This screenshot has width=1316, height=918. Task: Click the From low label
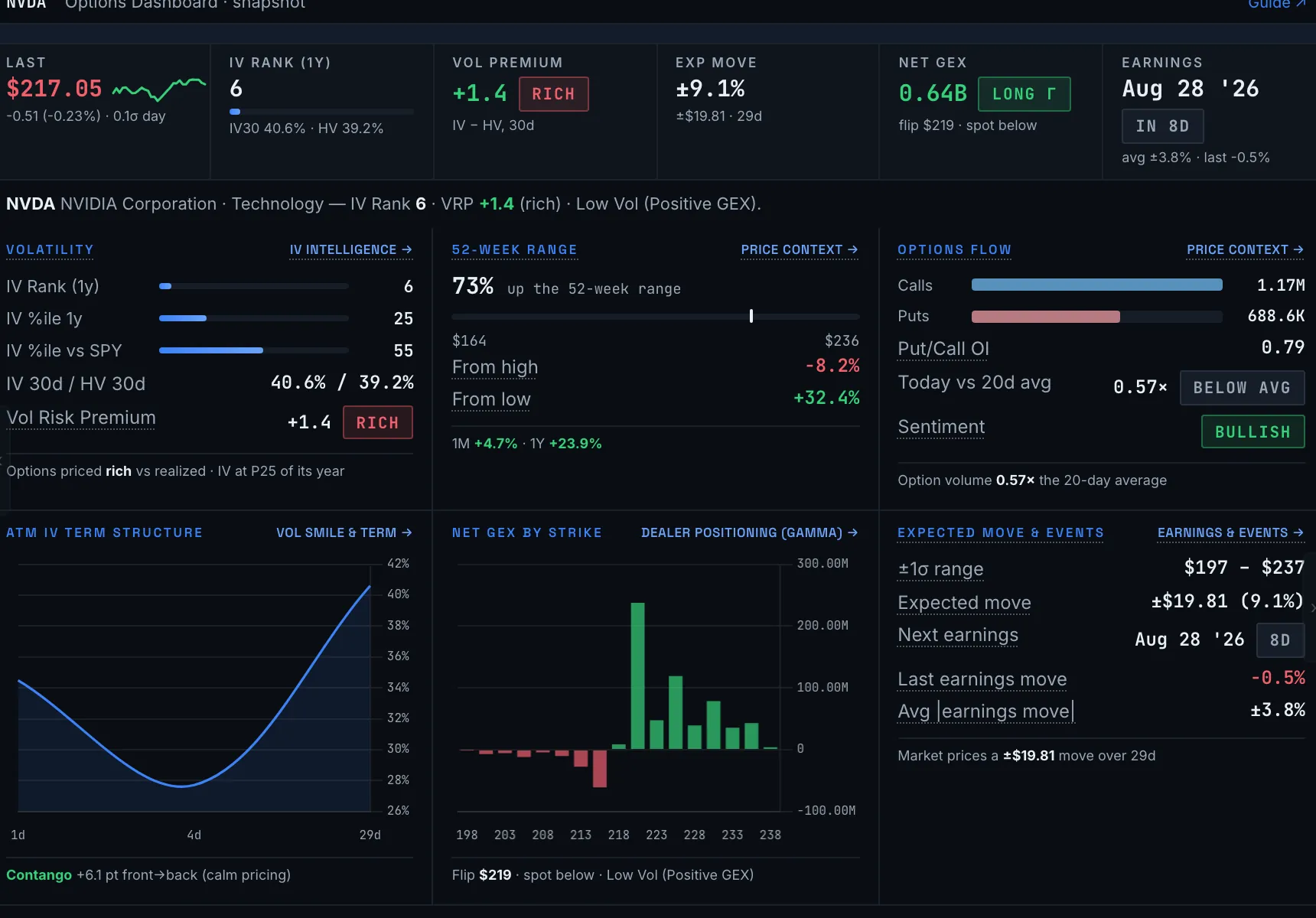click(x=491, y=399)
